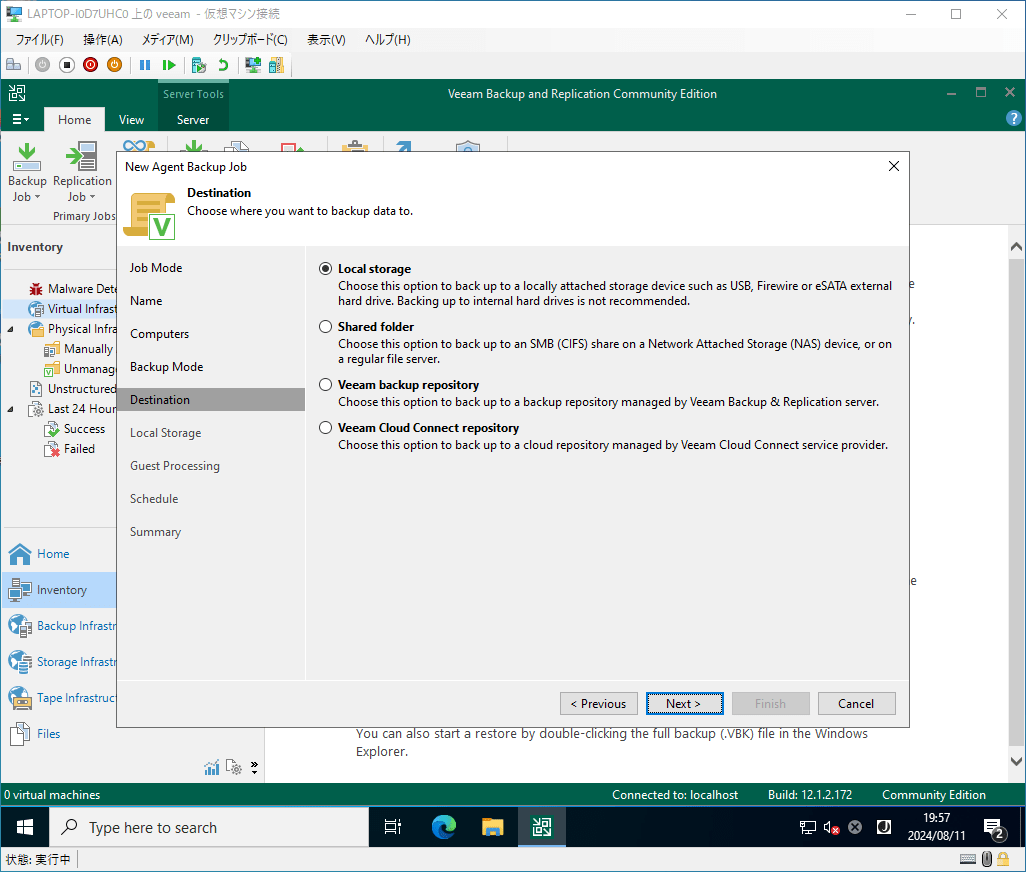The image size is (1026, 872).
Task: Go back with the Previous button
Action: tap(599, 704)
